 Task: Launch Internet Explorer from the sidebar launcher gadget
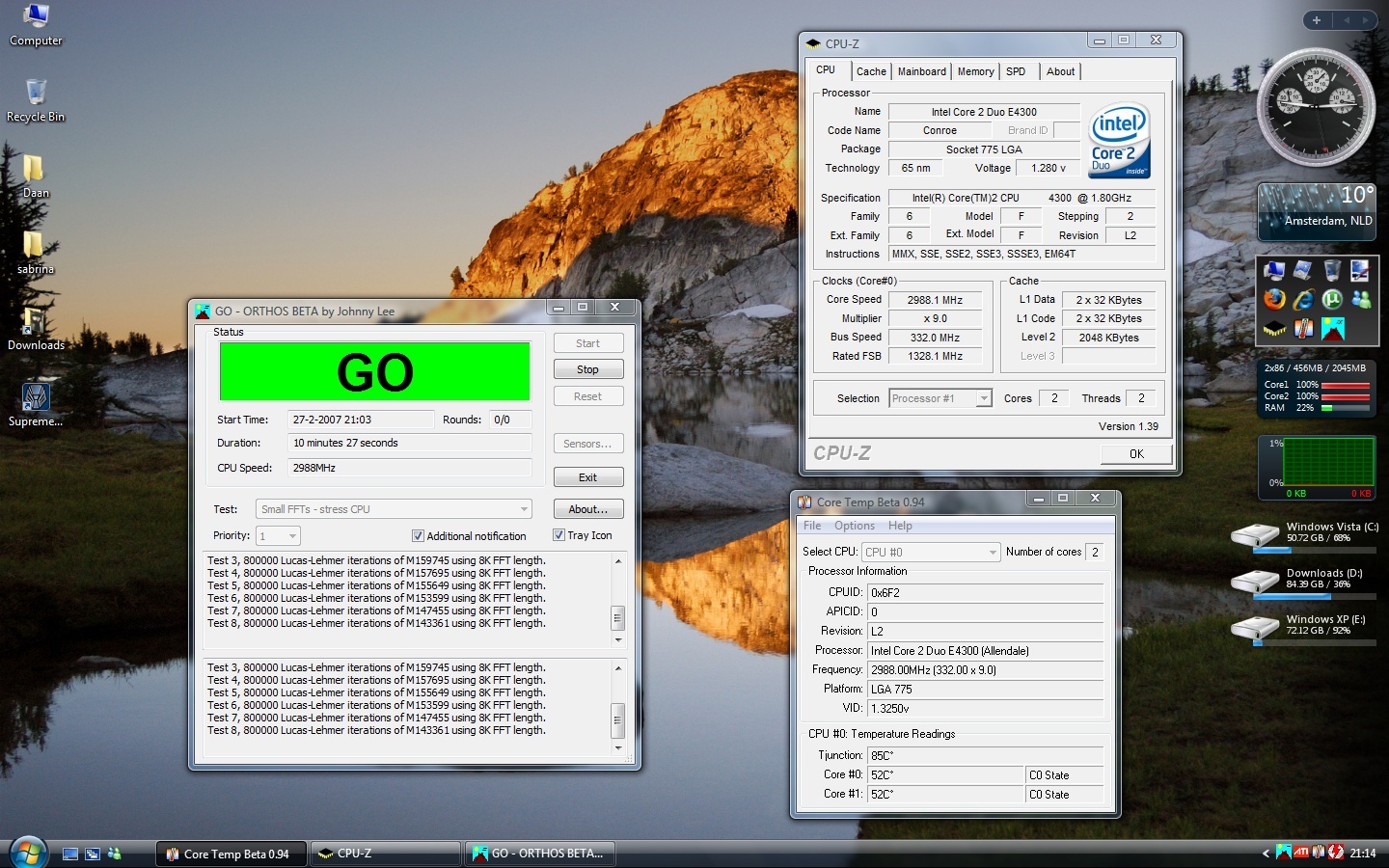point(1303,300)
